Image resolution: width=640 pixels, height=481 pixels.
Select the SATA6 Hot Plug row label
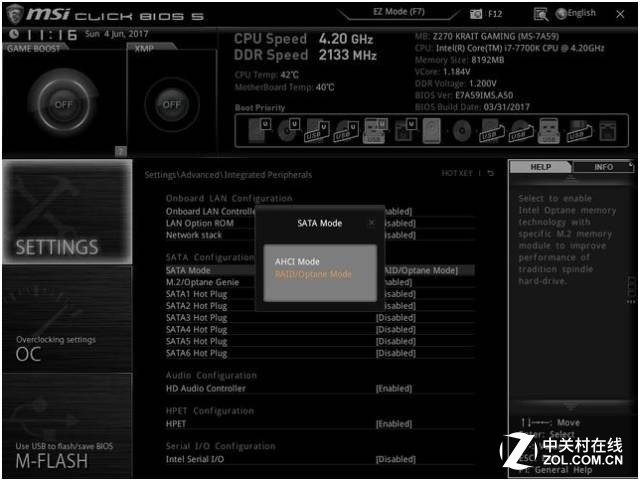[196, 353]
